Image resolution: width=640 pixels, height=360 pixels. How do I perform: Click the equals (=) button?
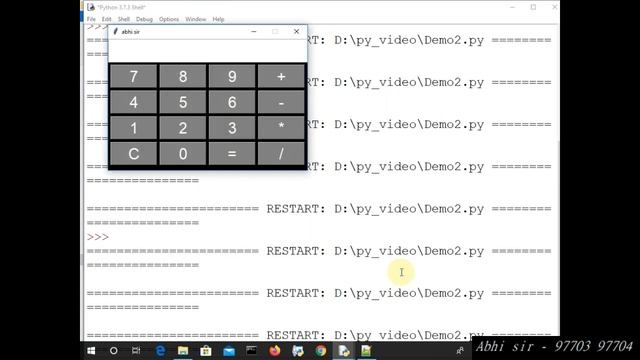pyautogui.click(x=232, y=153)
